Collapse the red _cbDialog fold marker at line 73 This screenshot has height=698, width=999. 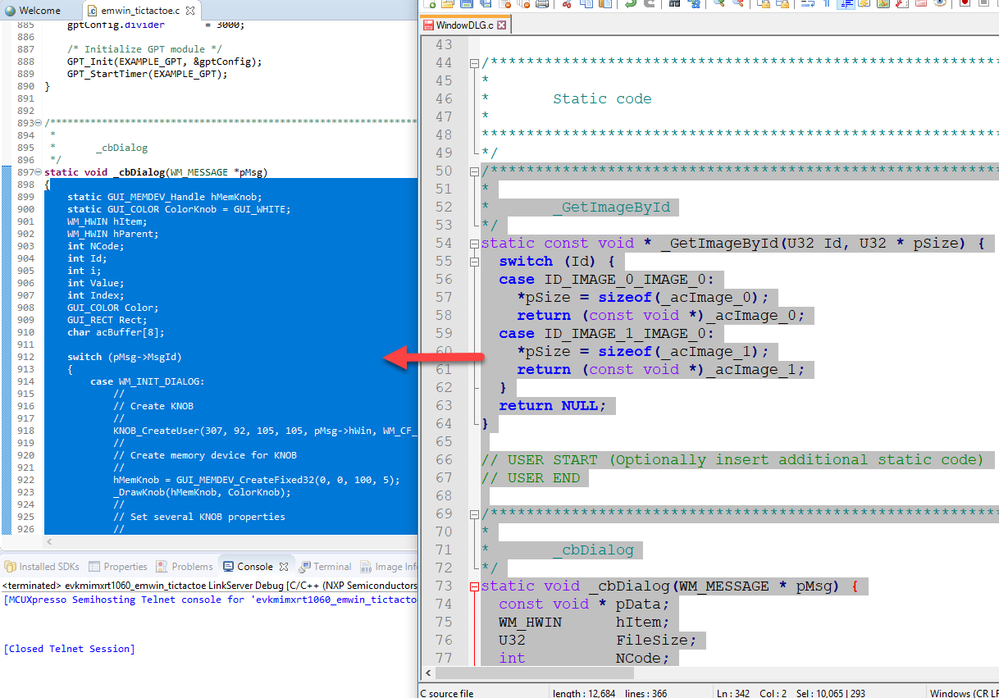tap(474, 587)
